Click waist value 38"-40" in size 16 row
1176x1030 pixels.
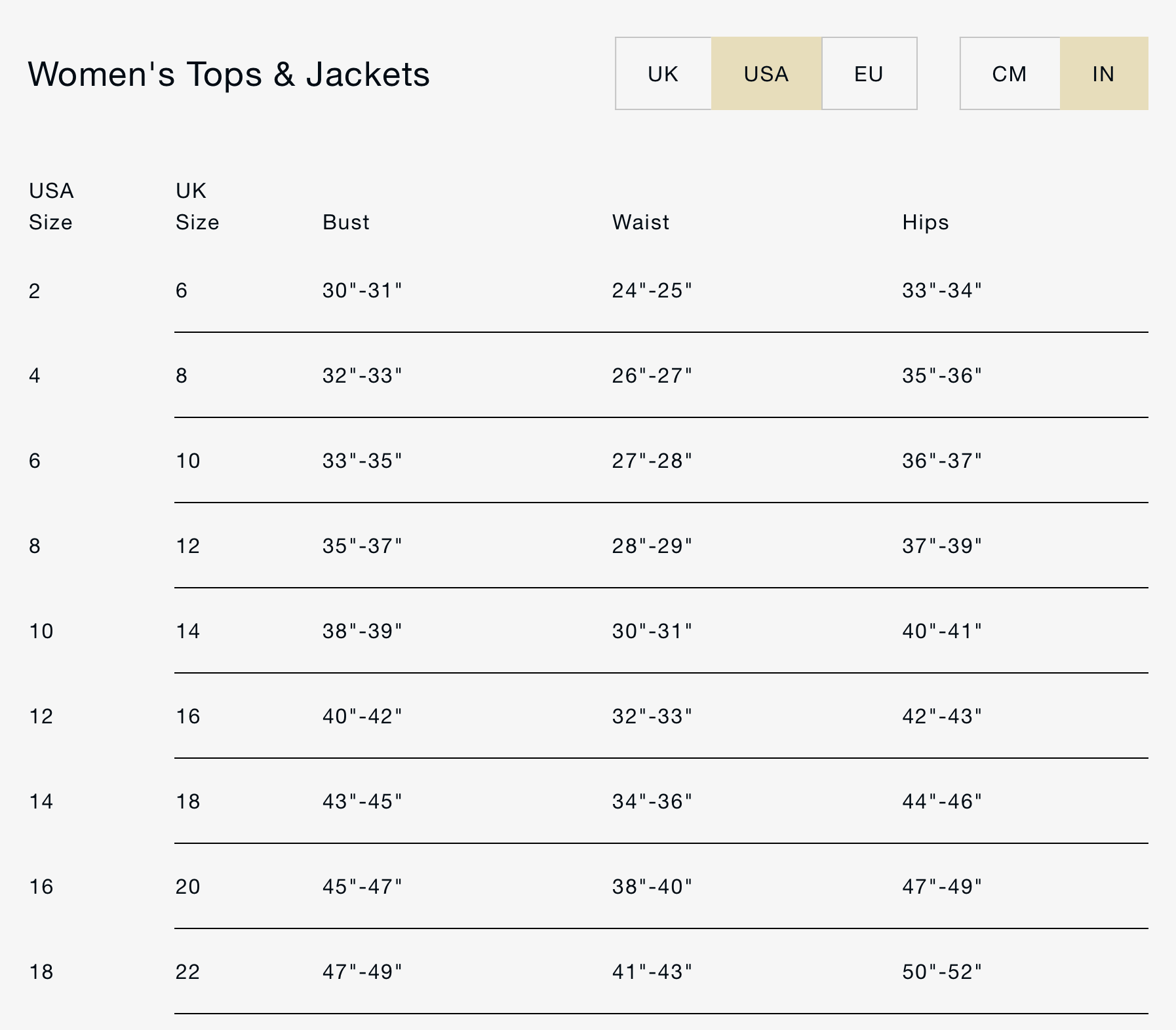652,887
